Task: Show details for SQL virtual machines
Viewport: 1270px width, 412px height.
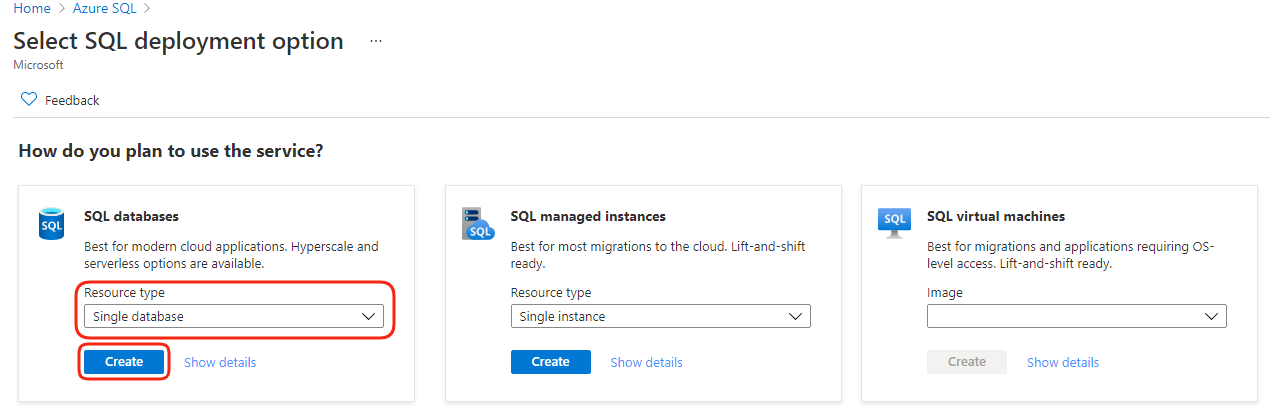Action: 1063,362
